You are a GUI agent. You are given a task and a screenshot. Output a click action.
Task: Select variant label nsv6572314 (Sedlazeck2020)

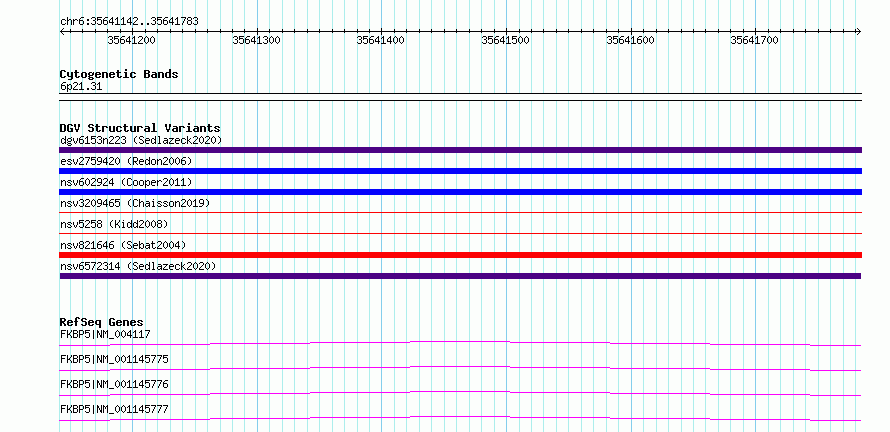coord(138,266)
